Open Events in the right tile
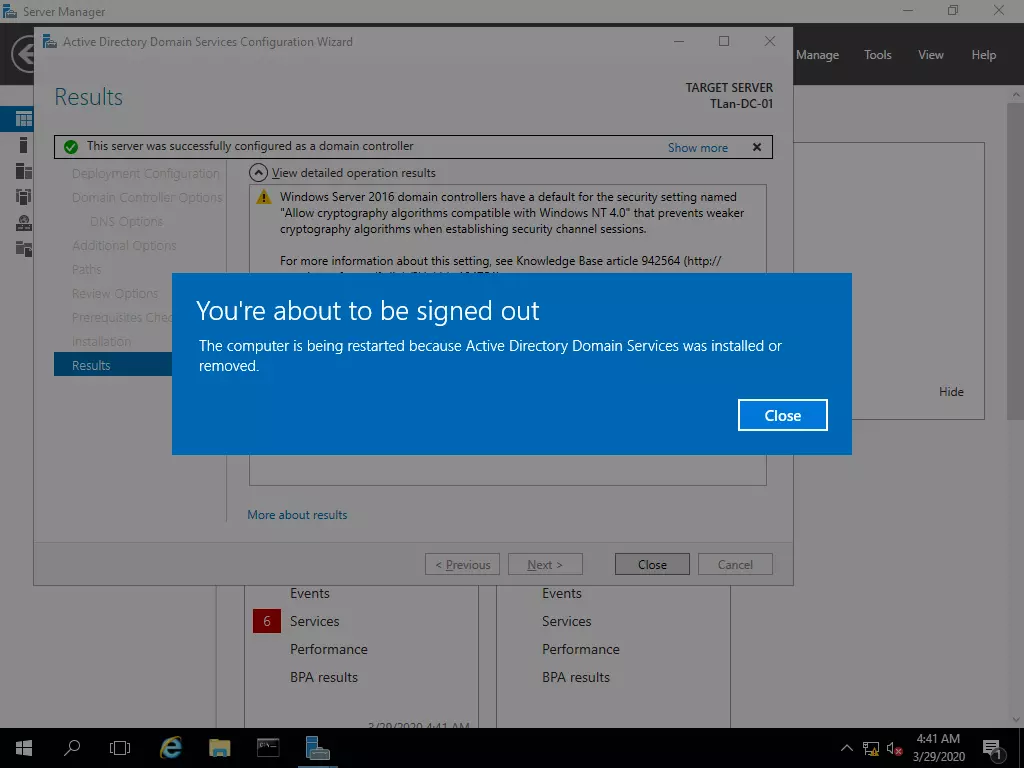This screenshot has width=1024, height=768. click(x=562, y=593)
